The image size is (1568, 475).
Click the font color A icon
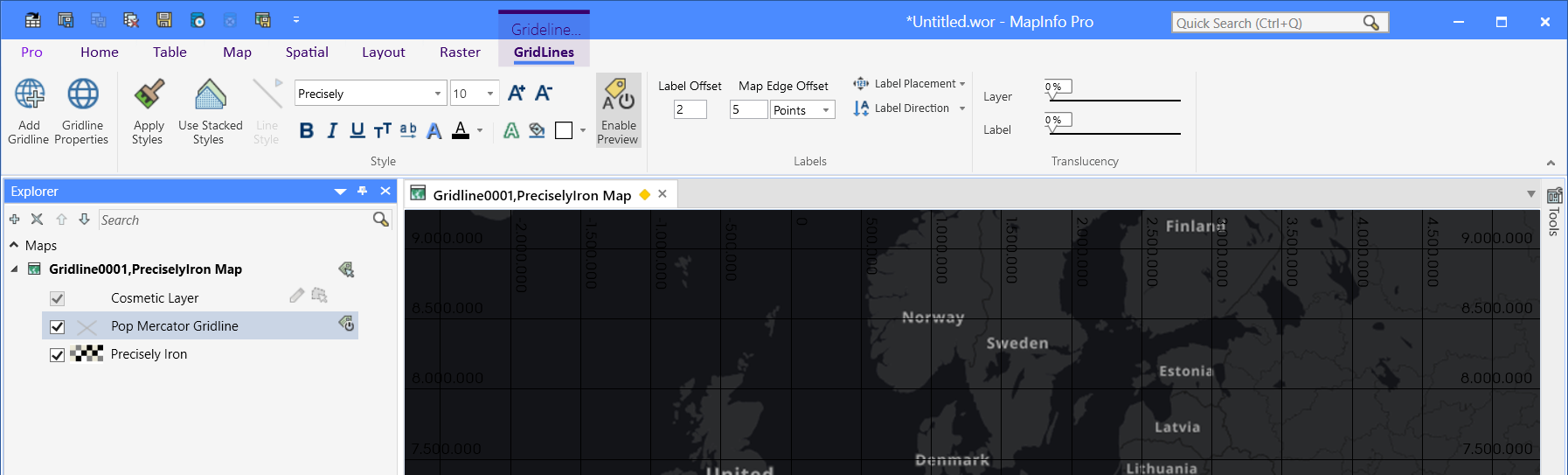coord(461,130)
